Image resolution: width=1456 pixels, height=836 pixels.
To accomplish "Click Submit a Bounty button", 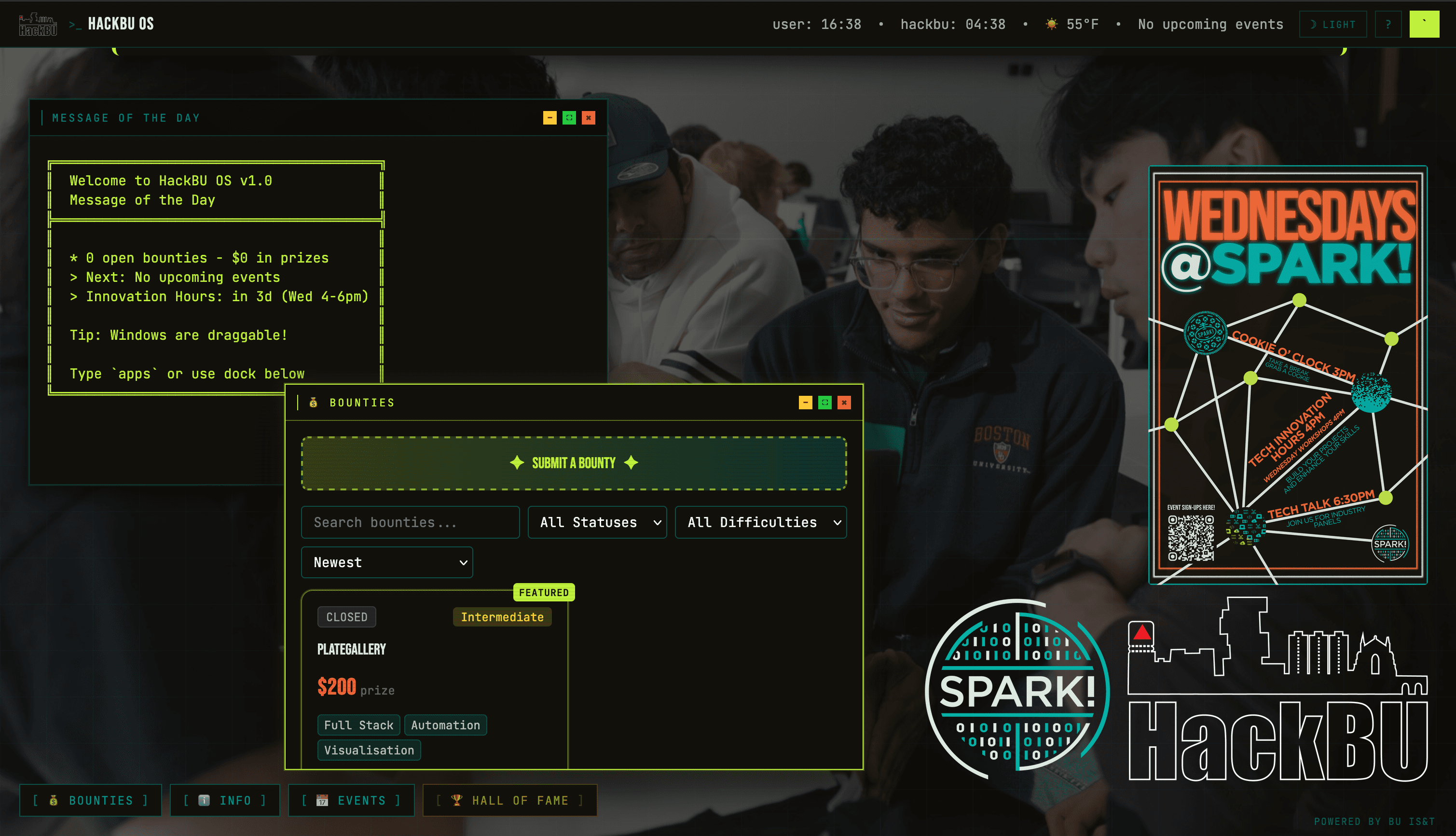I will 574,463.
